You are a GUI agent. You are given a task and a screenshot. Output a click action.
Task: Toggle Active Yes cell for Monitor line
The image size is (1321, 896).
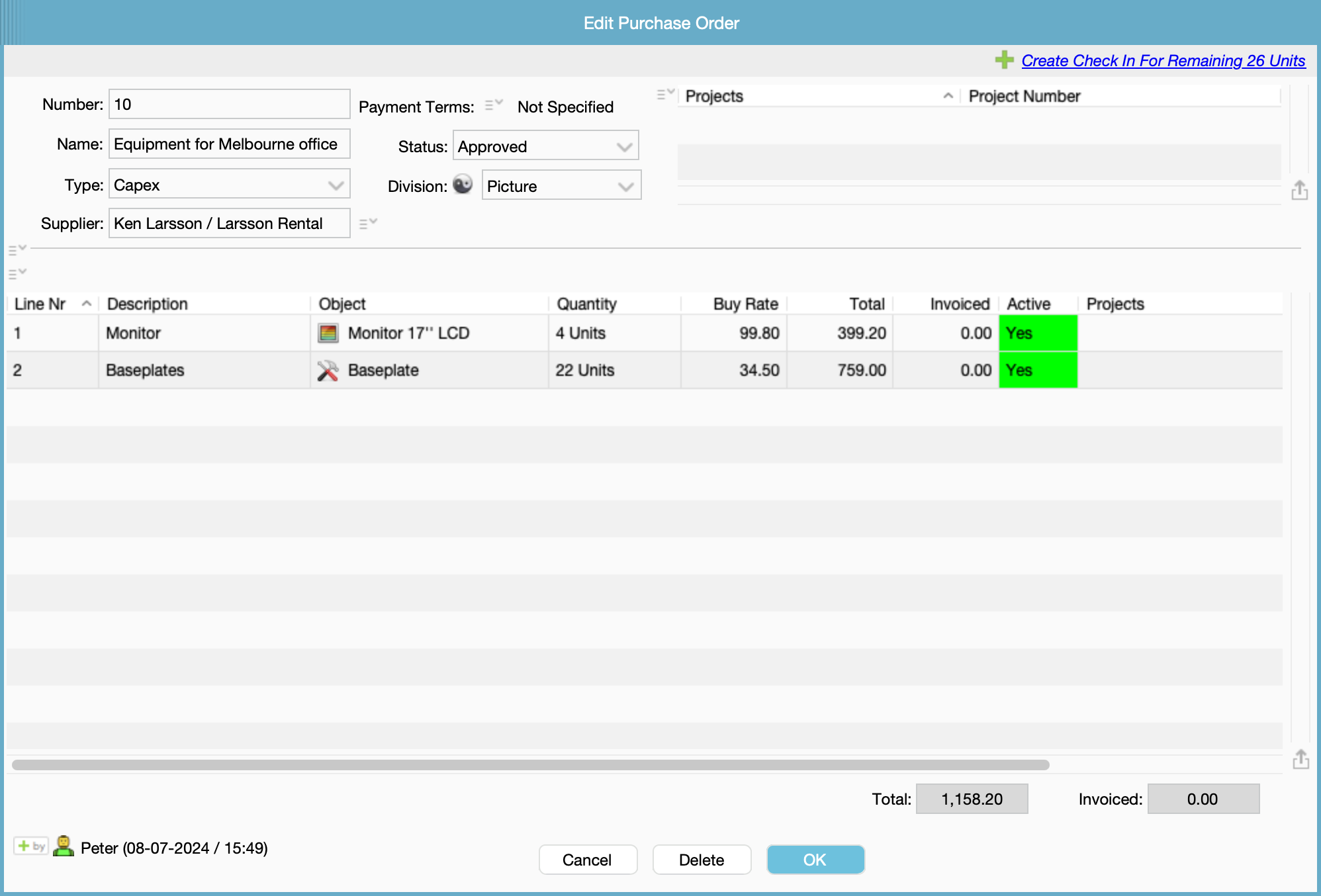tap(1037, 333)
